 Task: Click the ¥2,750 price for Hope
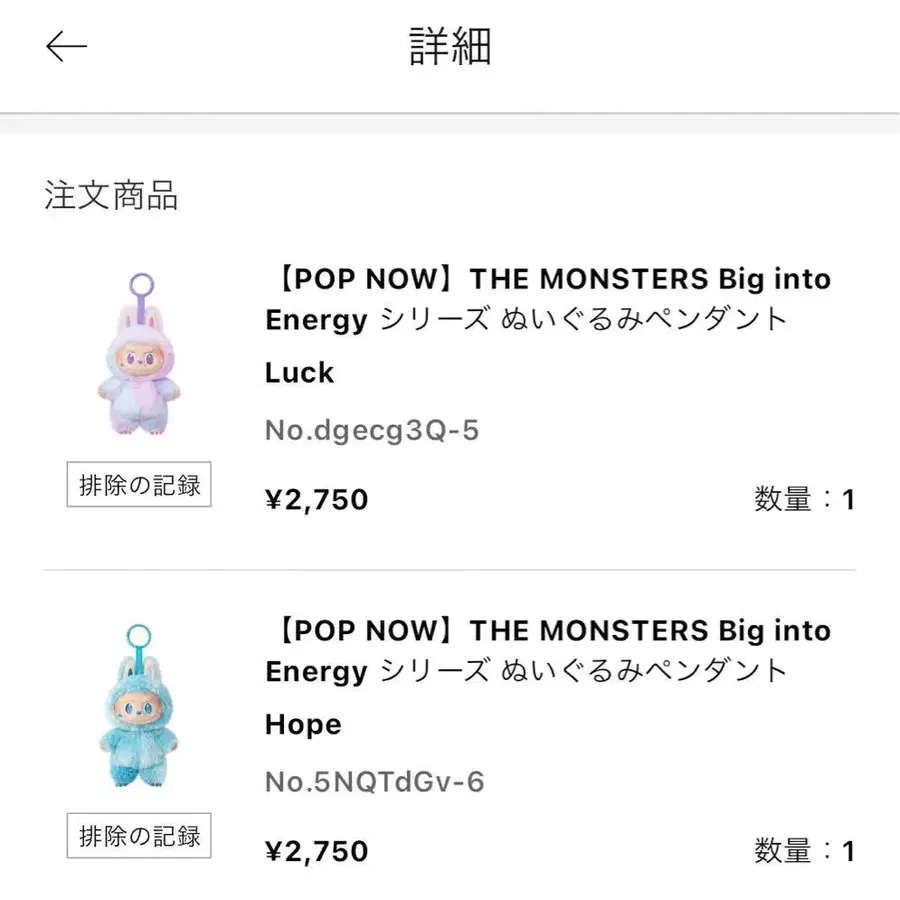point(317,851)
